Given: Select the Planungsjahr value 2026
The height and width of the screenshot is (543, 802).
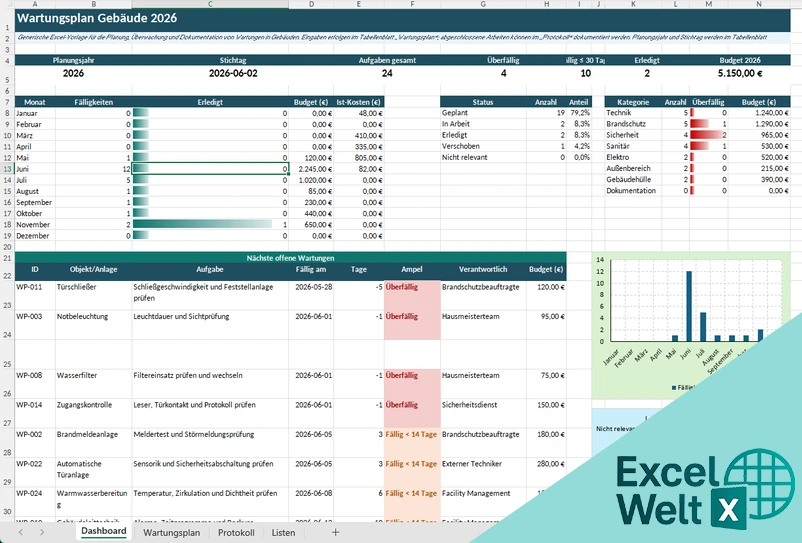Looking at the screenshot, I should [73, 73].
